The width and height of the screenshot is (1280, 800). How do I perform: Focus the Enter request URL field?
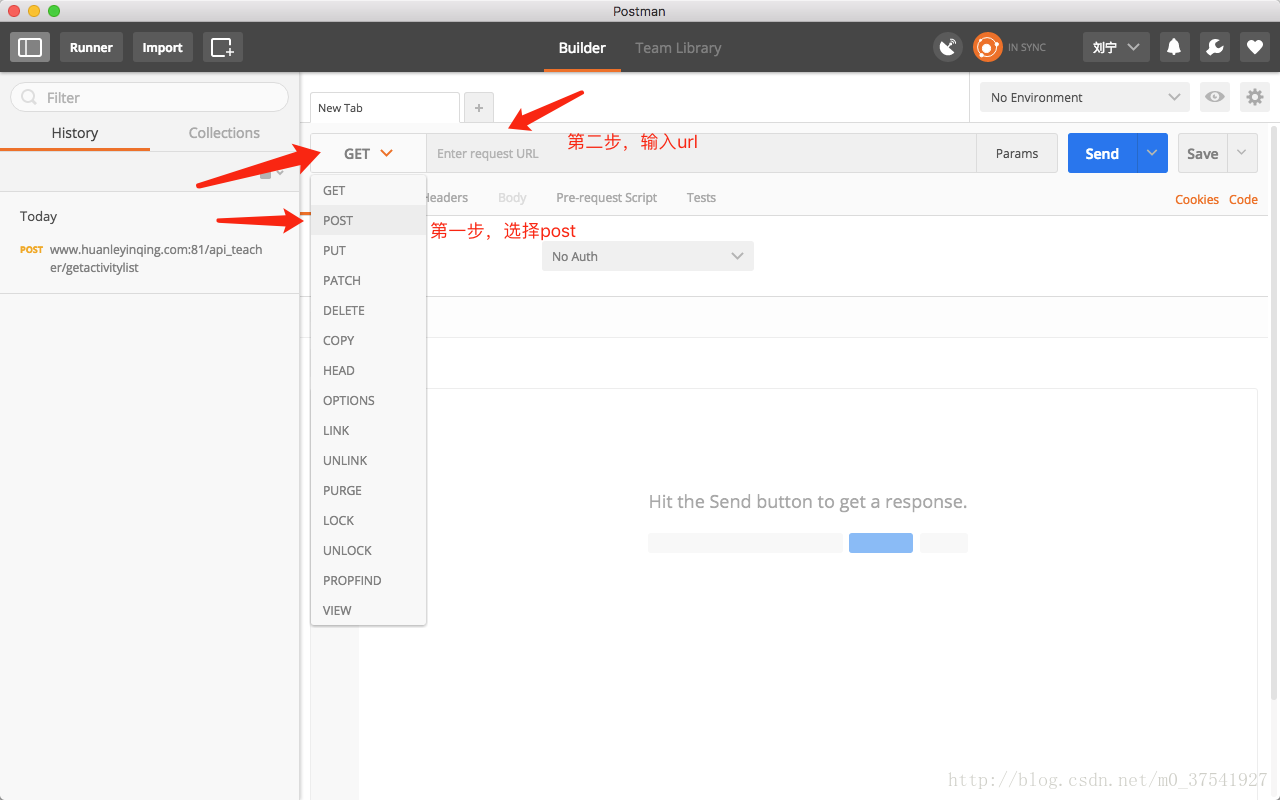(701, 153)
